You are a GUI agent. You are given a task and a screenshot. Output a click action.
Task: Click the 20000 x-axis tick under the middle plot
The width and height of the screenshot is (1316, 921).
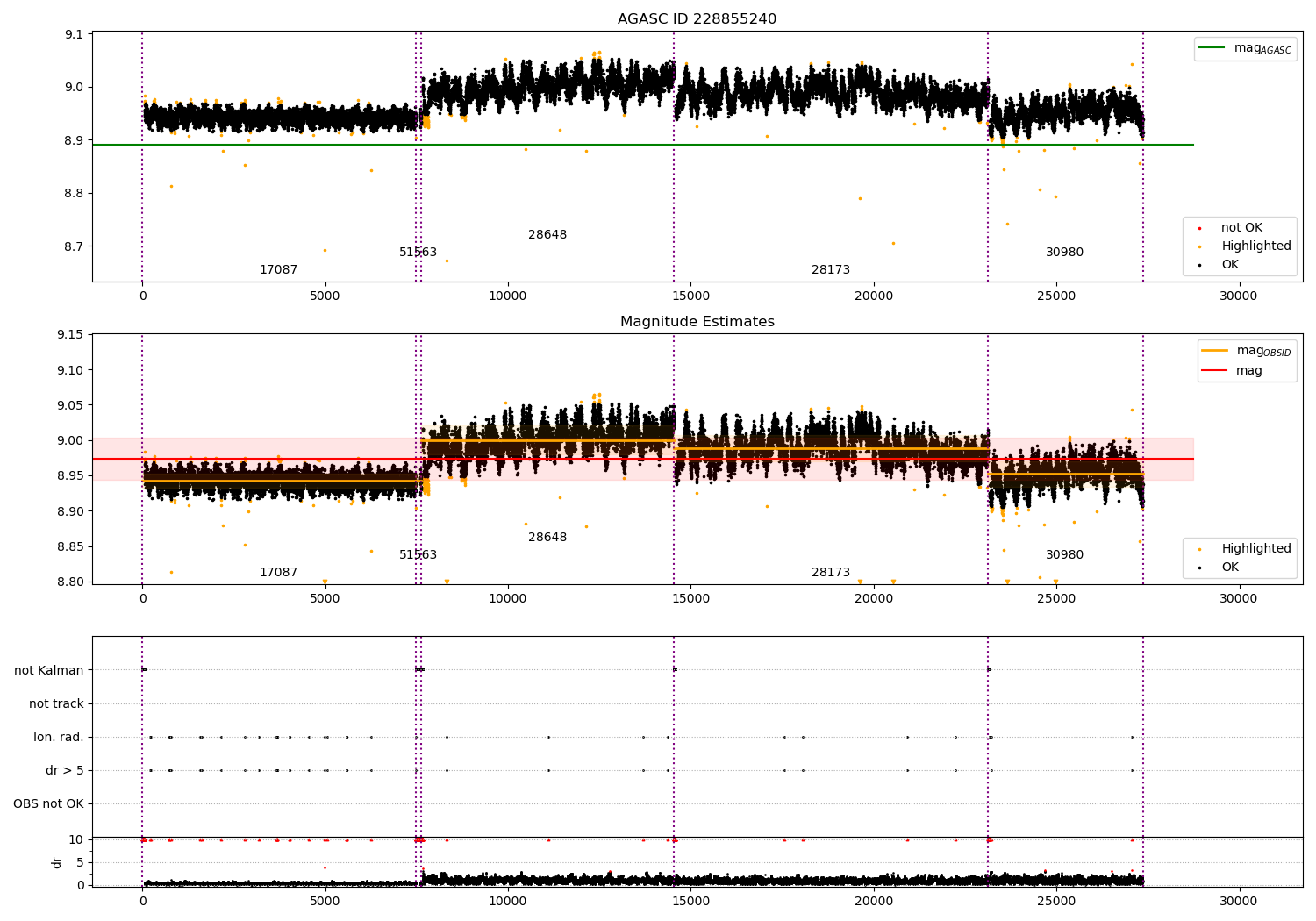click(x=873, y=598)
